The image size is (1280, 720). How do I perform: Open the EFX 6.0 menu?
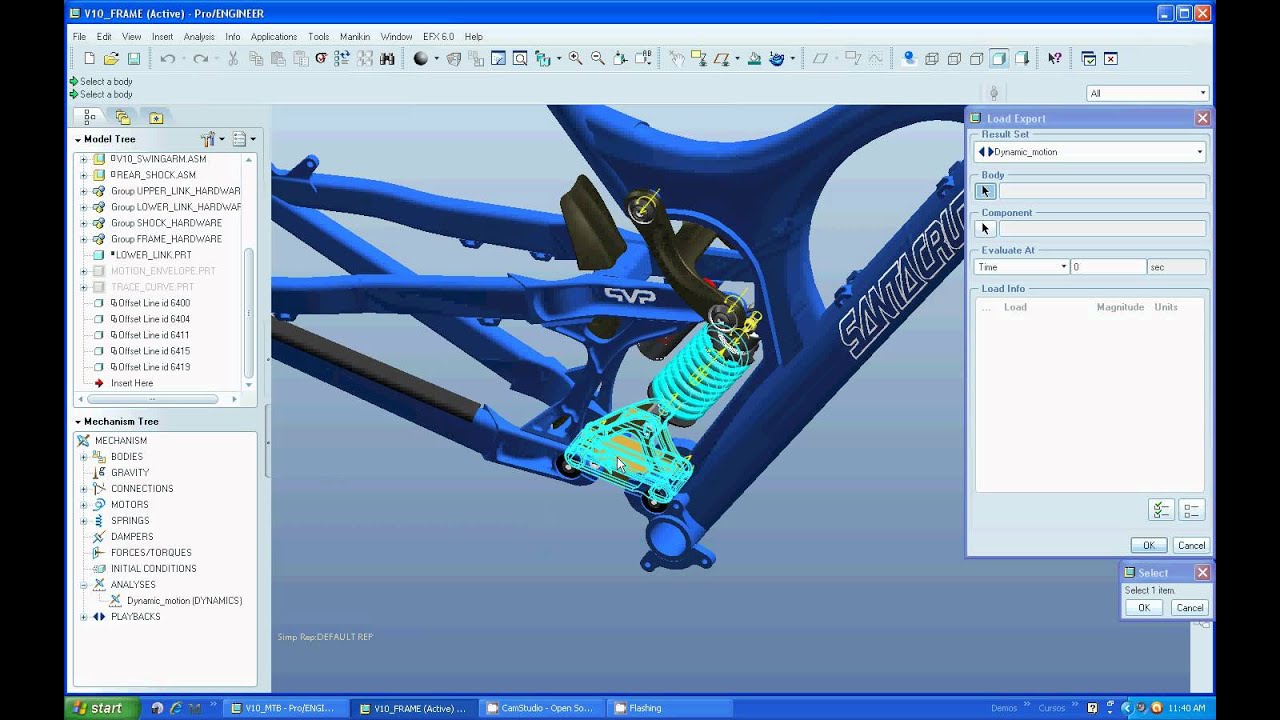pos(438,37)
